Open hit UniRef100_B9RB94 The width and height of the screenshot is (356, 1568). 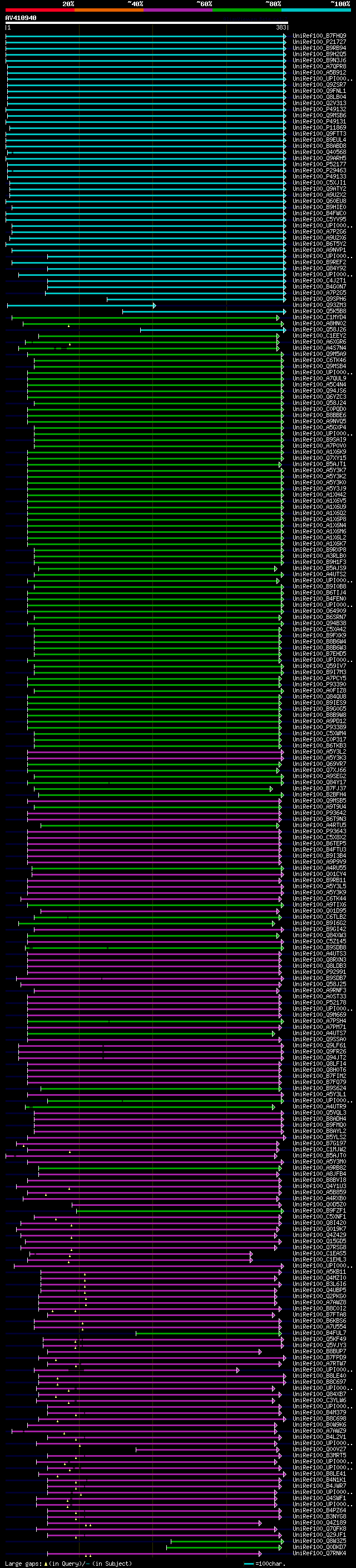(x=319, y=48)
